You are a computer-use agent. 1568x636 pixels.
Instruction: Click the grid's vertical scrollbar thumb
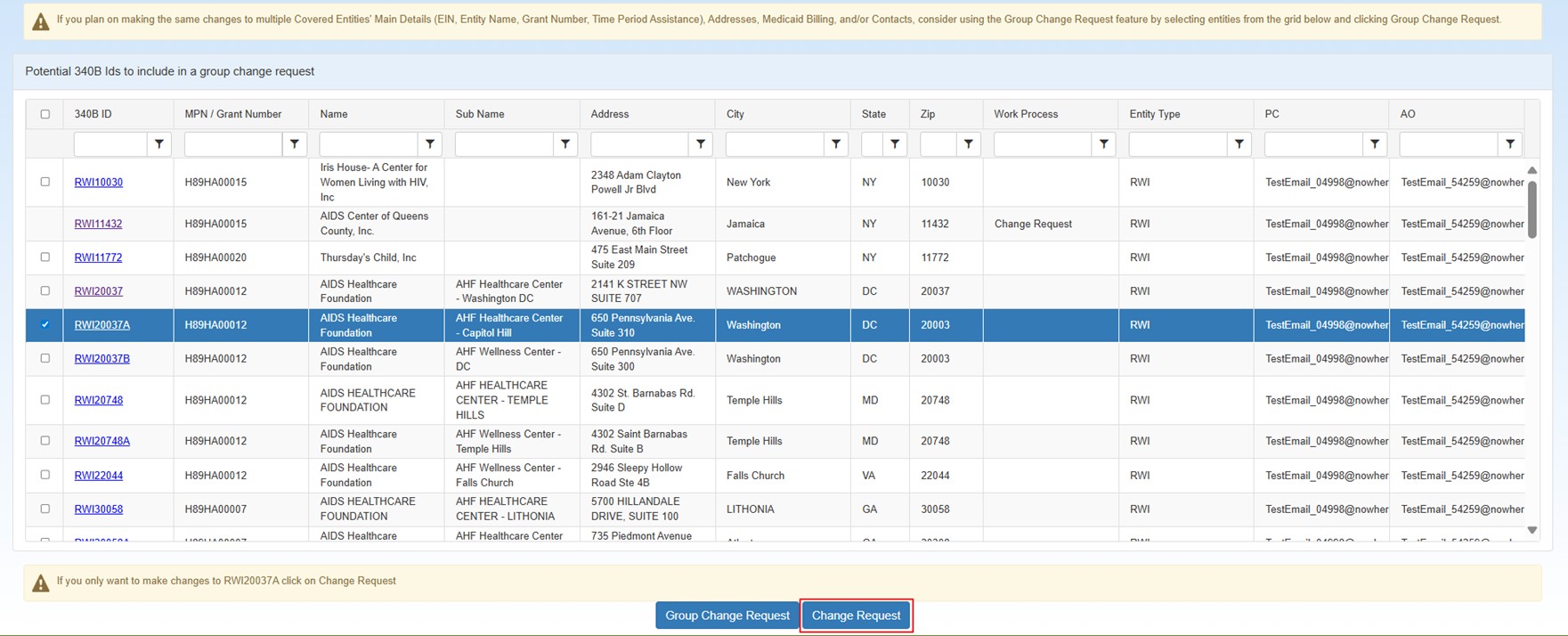tap(1531, 209)
